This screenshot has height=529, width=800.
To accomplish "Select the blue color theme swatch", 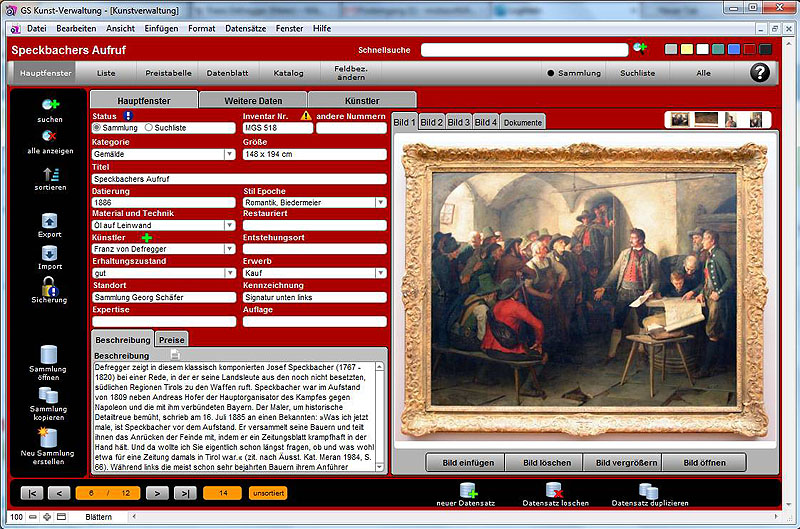I will click(x=734, y=49).
